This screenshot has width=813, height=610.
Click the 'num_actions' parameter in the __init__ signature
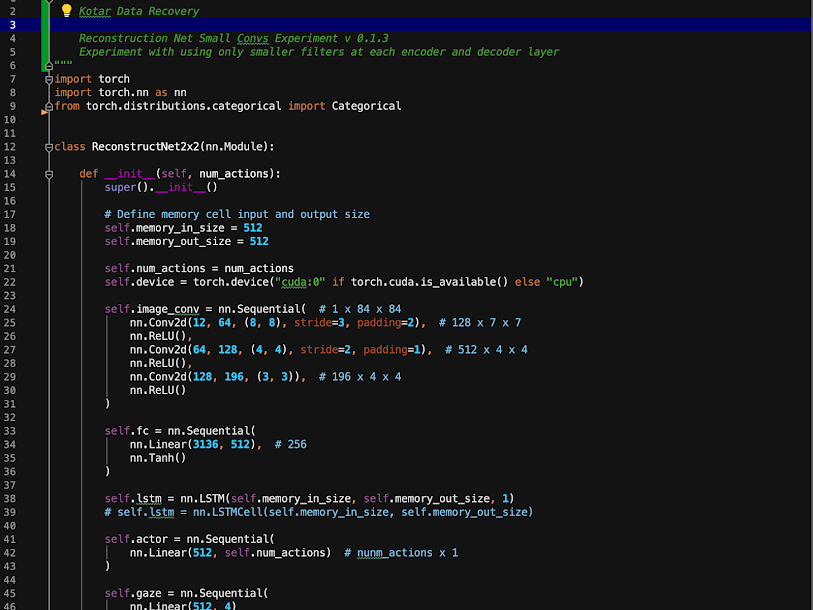[x=234, y=174]
